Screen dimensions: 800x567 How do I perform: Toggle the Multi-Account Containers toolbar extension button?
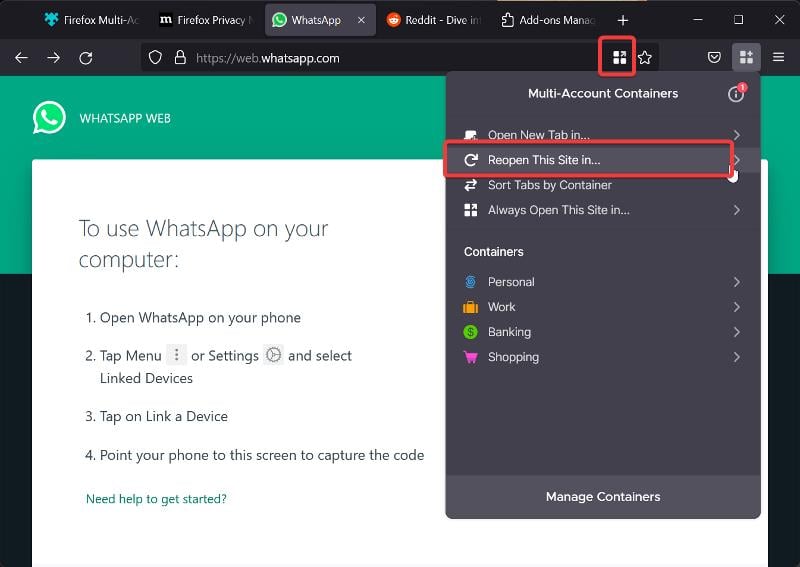tap(746, 57)
